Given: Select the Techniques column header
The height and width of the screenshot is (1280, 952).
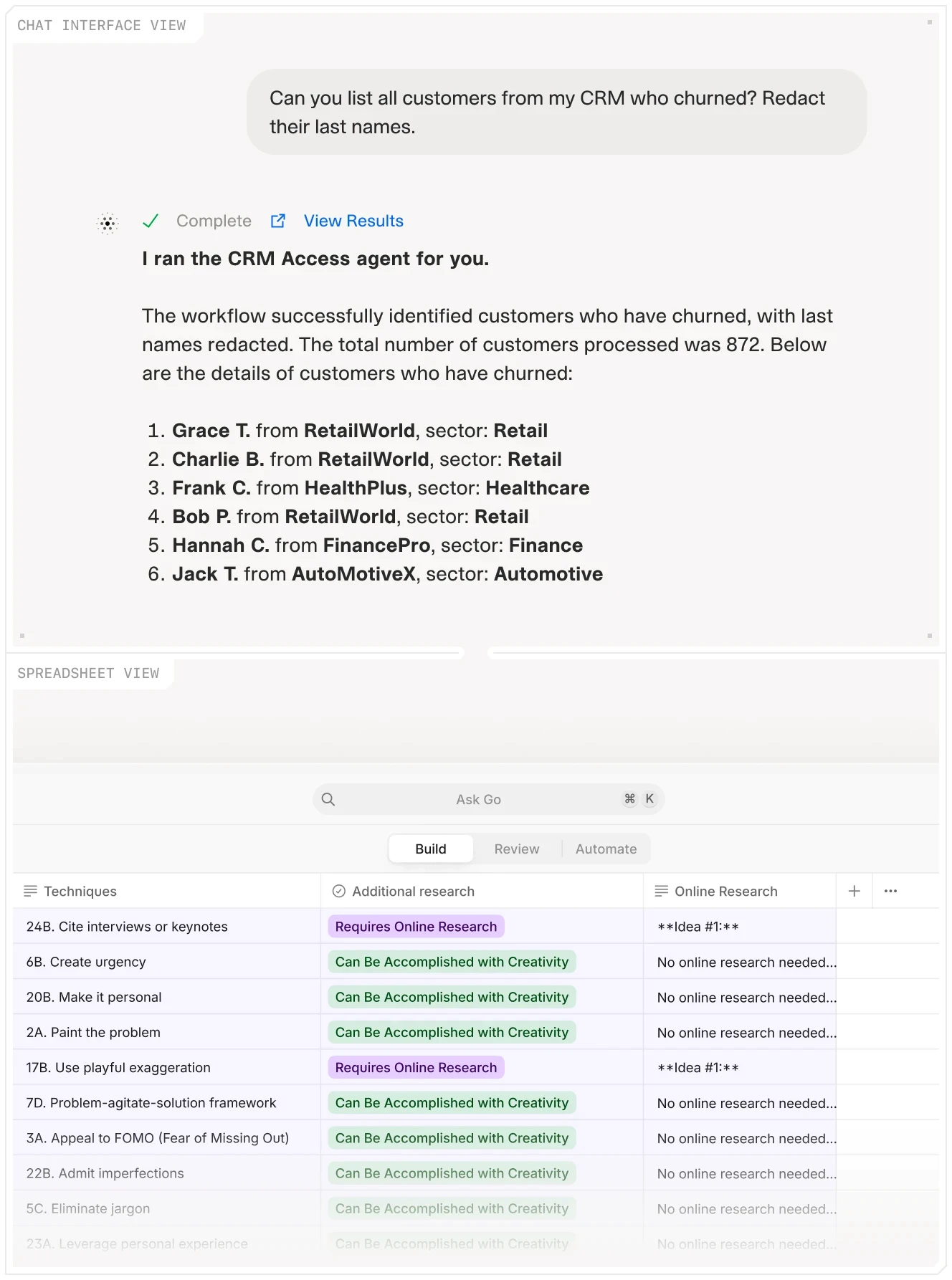Looking at the screenshot, I should pos(166,891).
